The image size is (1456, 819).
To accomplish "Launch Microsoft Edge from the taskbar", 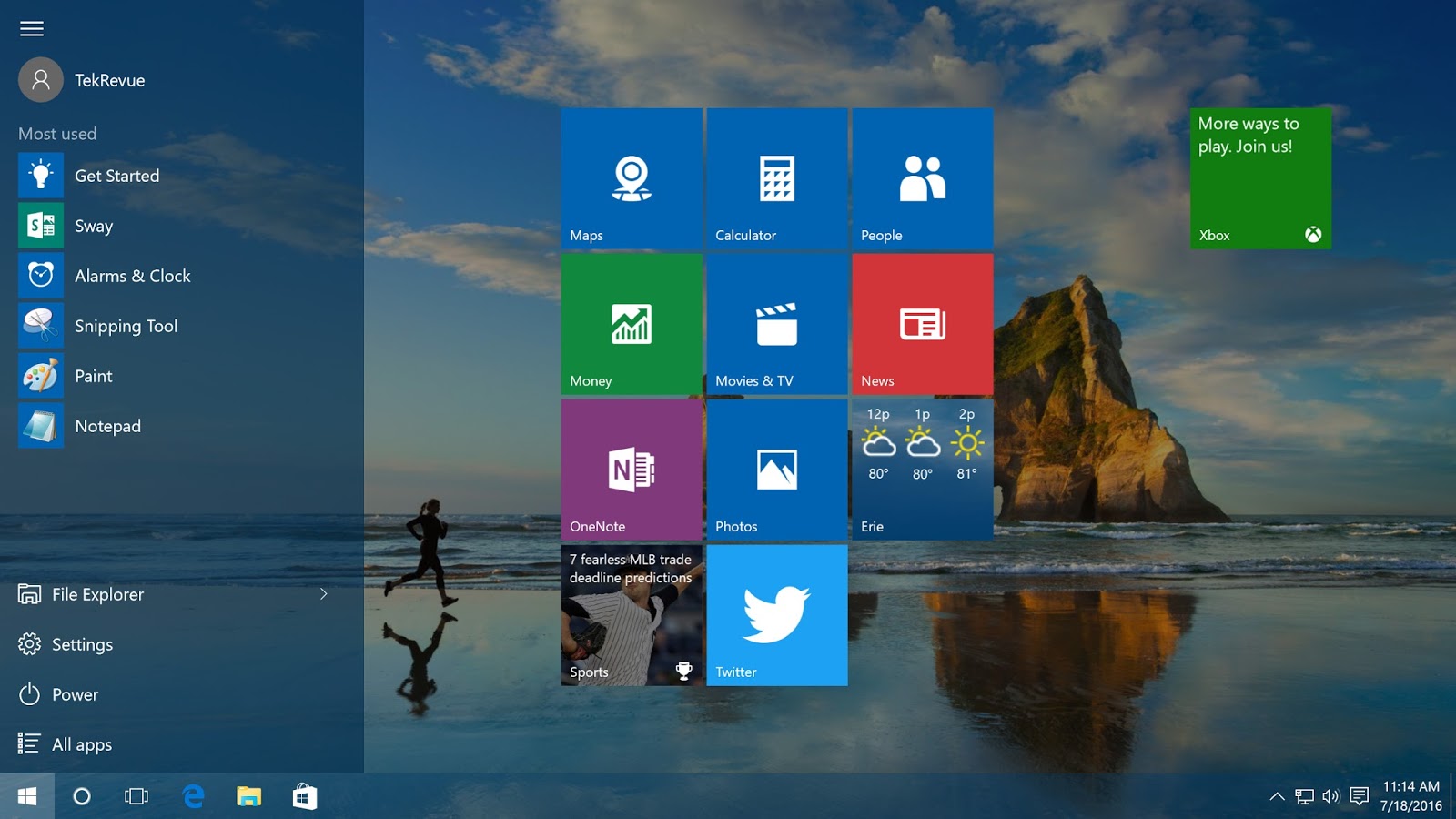I will (193, 795).
